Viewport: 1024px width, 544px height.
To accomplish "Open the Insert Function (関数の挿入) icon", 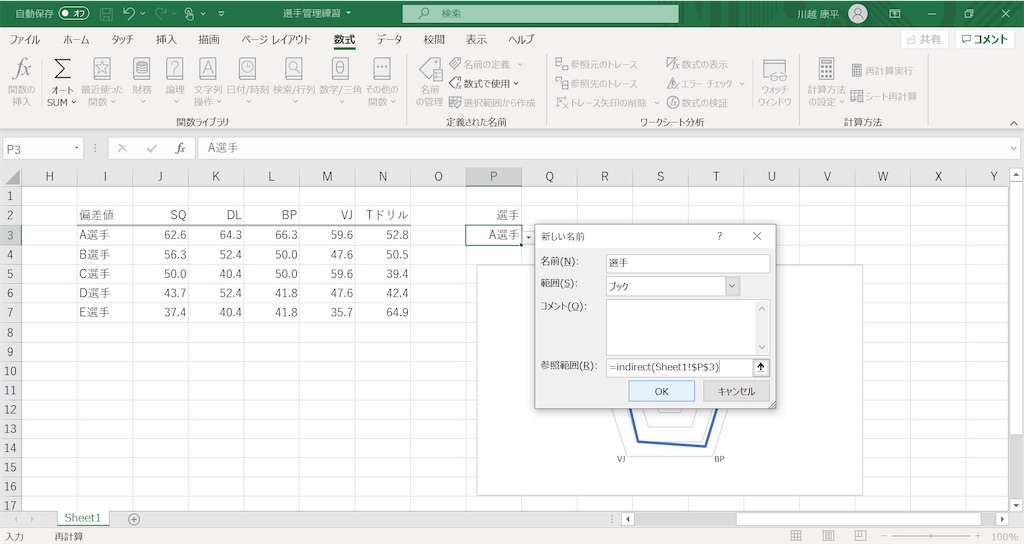I will [x=22, y=82].
